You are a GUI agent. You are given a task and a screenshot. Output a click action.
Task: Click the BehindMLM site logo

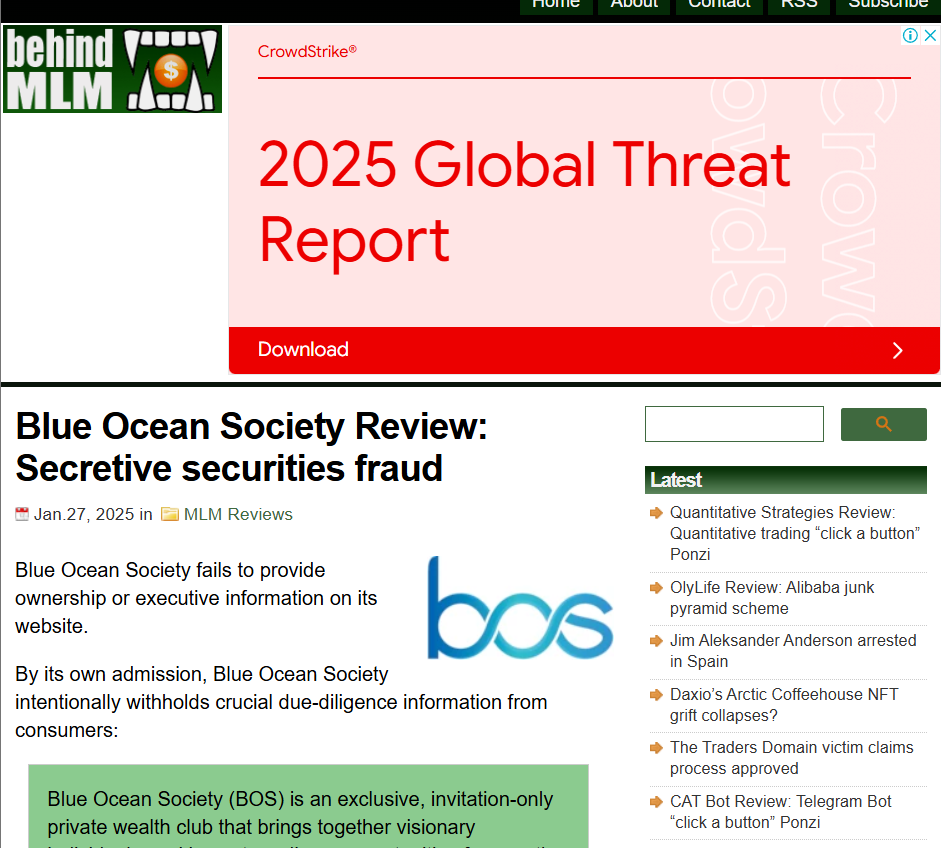coord(112,69)
